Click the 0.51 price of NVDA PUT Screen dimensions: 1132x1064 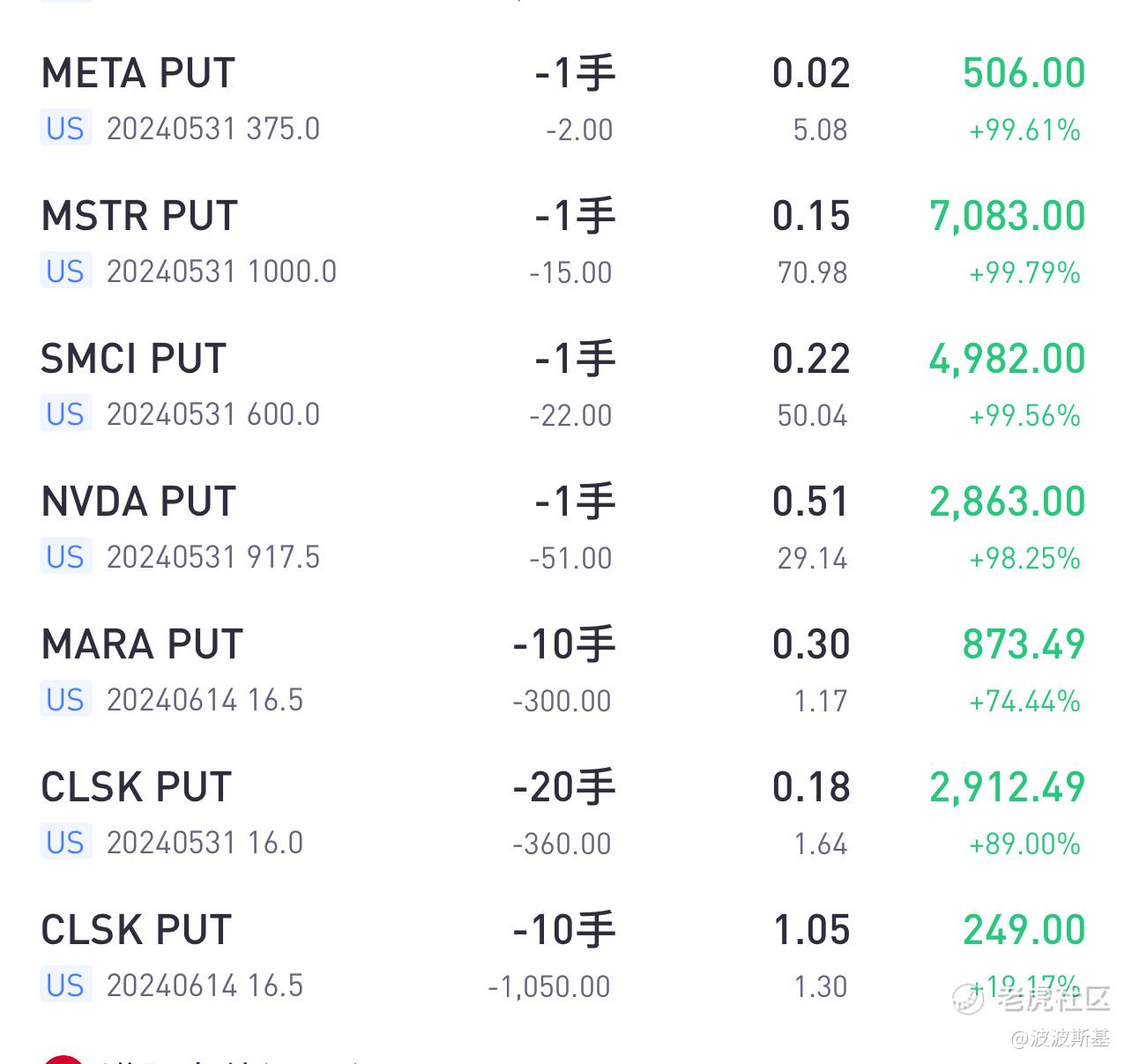[x=811, y=502]
